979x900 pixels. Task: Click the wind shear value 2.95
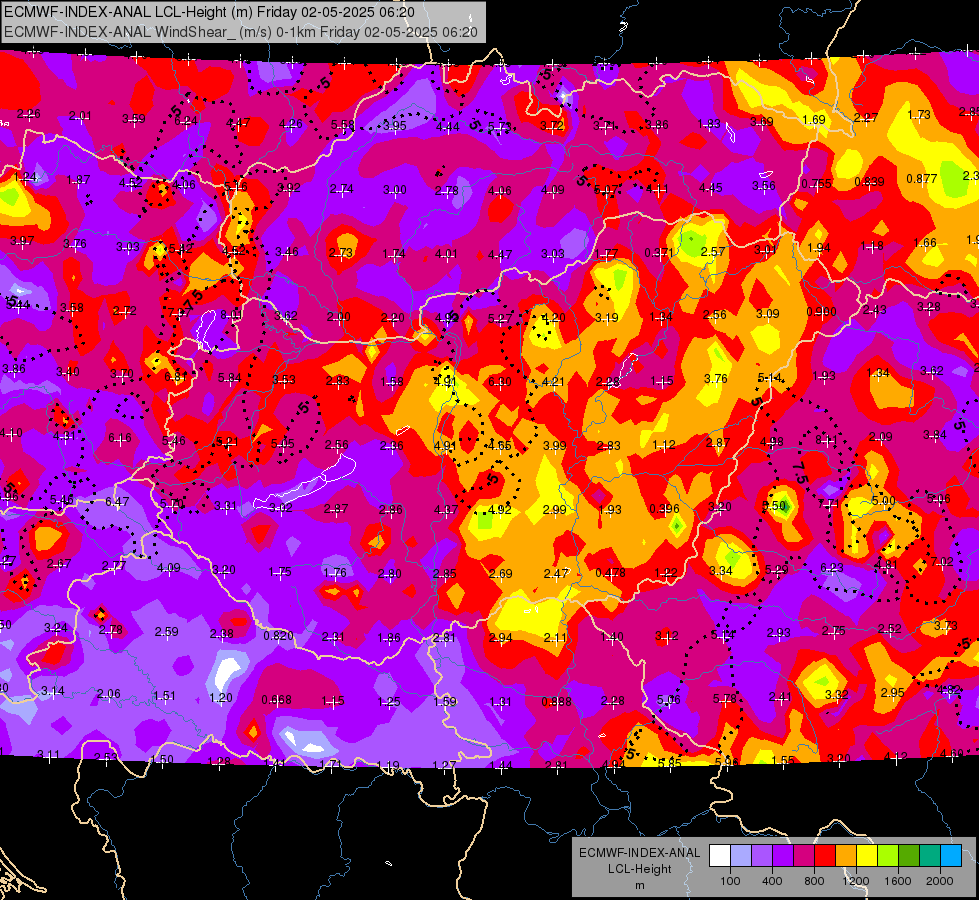coord(892,692)
